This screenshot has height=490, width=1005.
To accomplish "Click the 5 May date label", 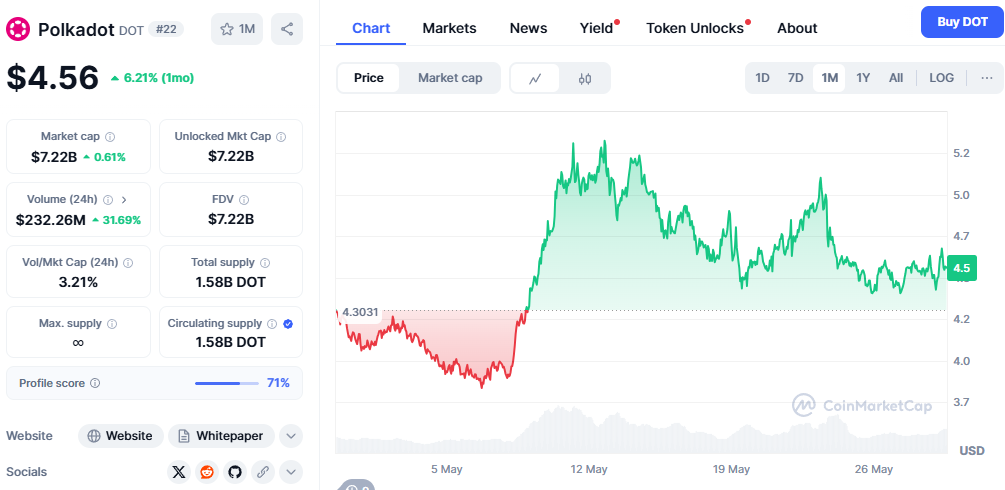I will pos(447,469).
